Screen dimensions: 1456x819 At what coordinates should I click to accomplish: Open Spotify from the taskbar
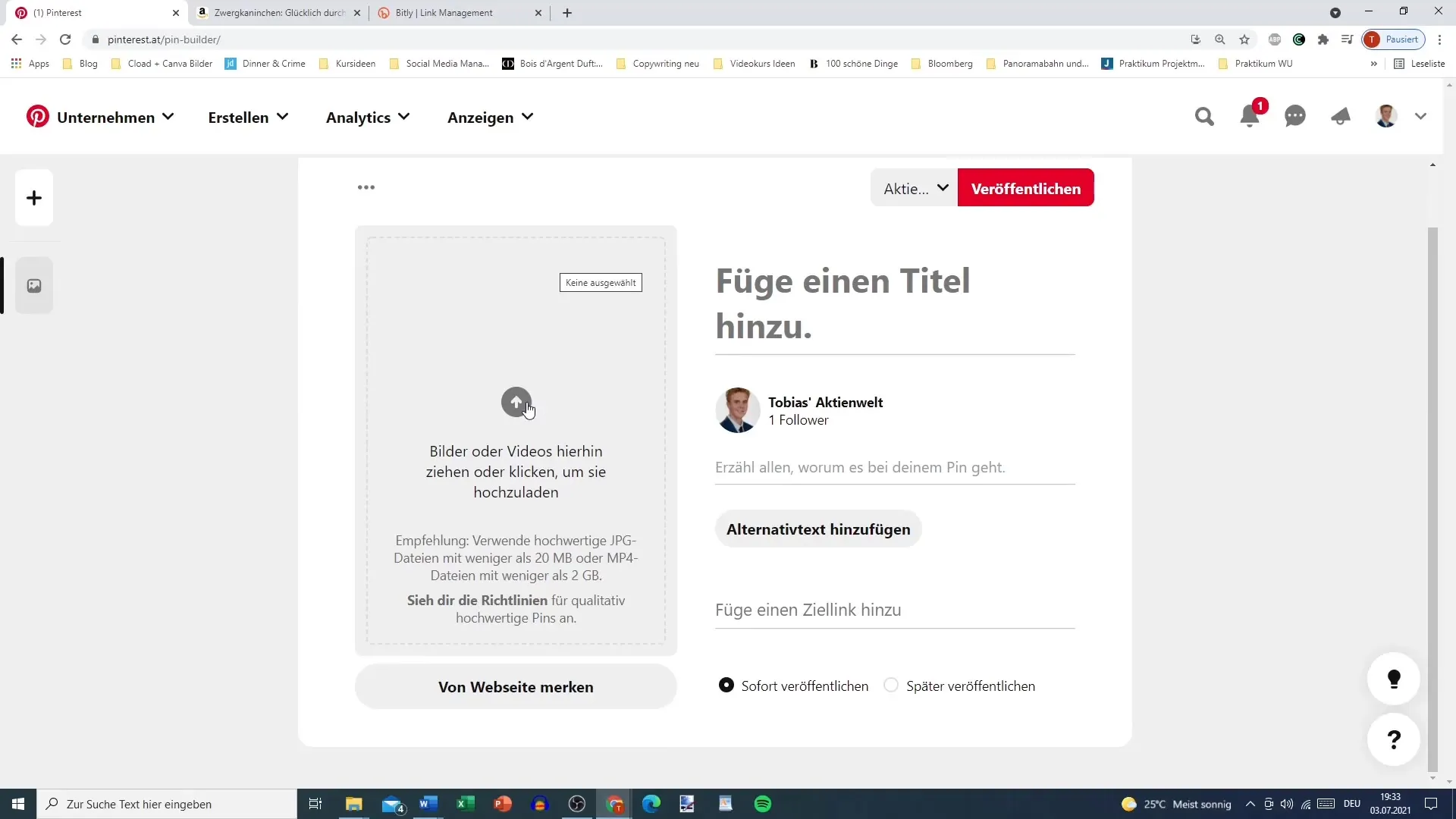763,804
